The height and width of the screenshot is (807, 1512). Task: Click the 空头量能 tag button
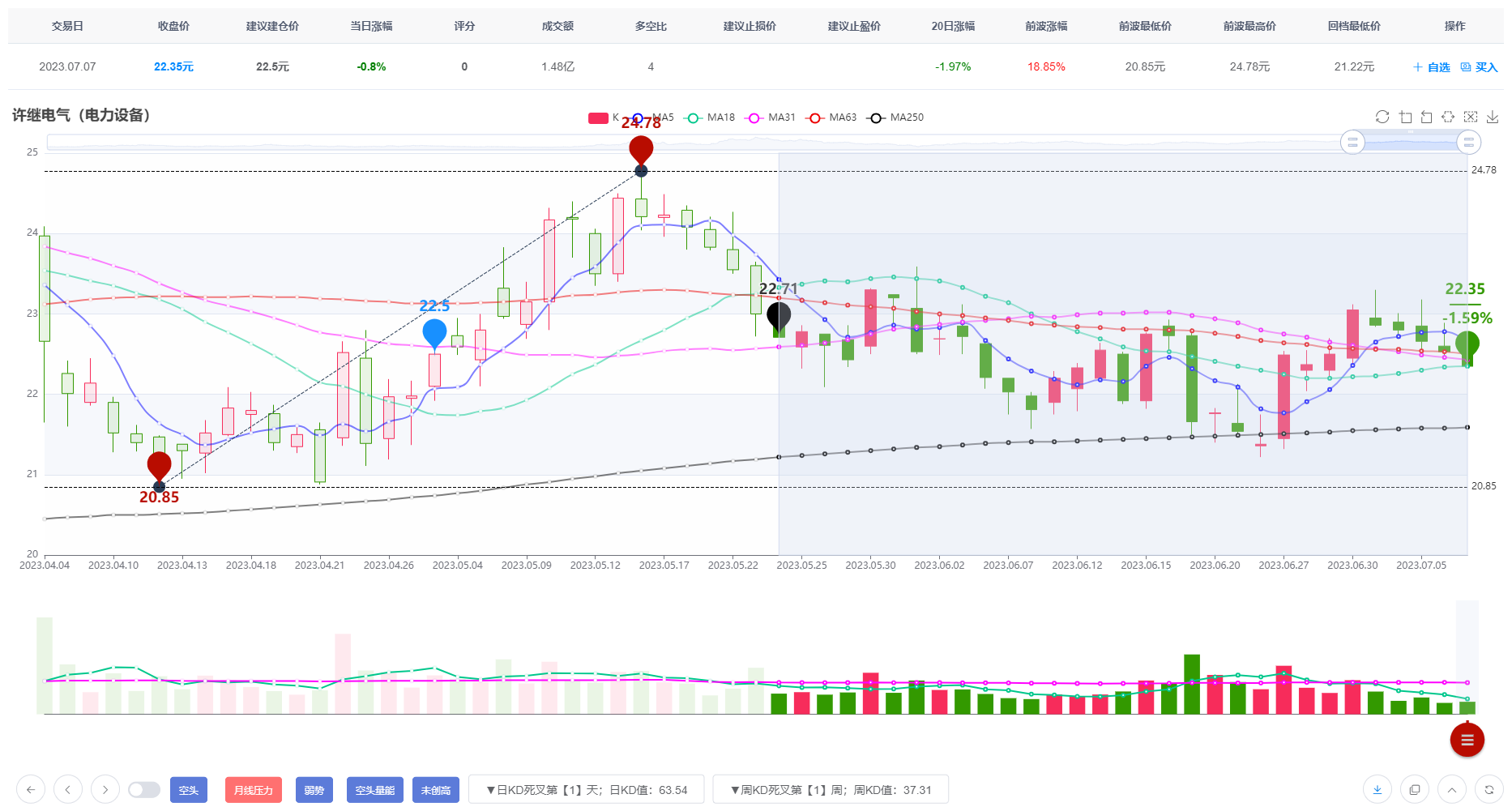[375, 790]
